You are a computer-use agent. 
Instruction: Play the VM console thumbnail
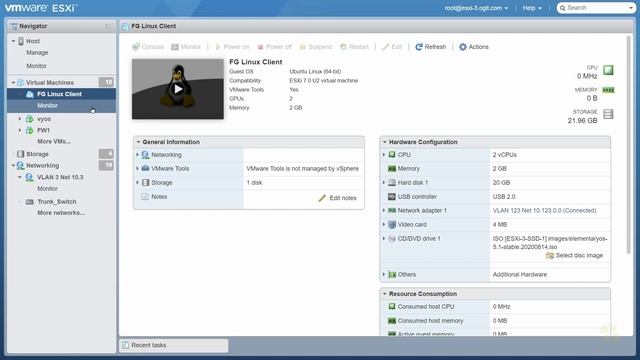click(178, 89)
